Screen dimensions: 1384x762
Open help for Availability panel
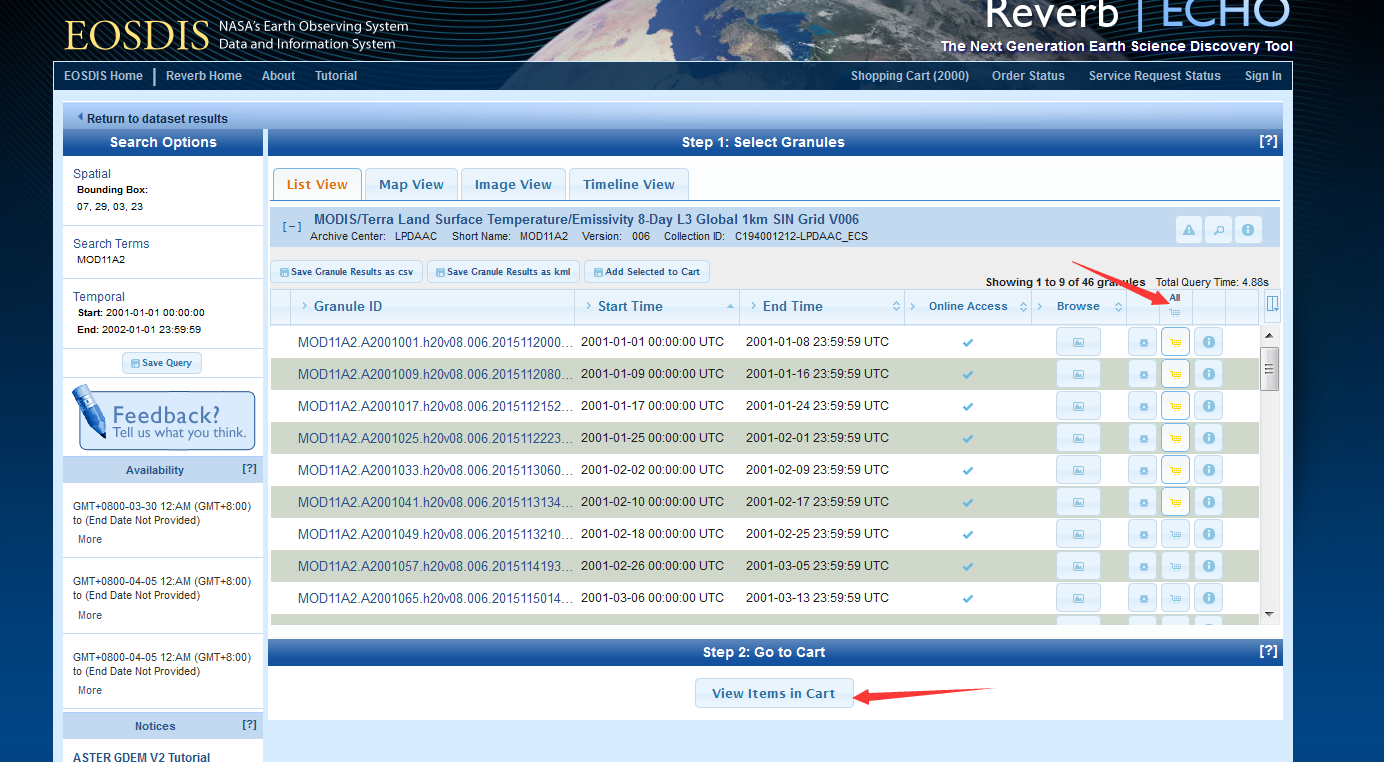tap(249, 469)
